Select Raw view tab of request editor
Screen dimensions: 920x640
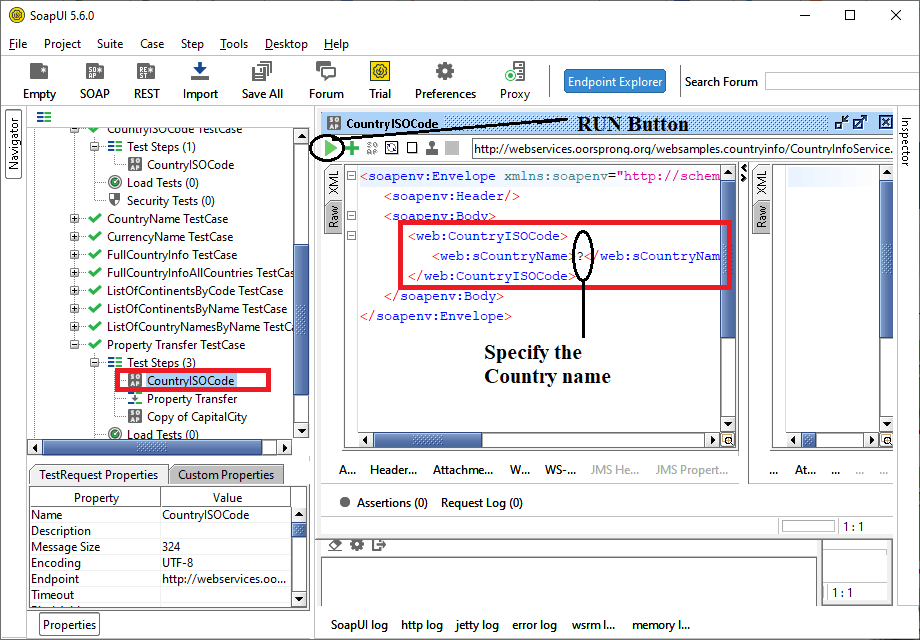click(x=333, y=216)
